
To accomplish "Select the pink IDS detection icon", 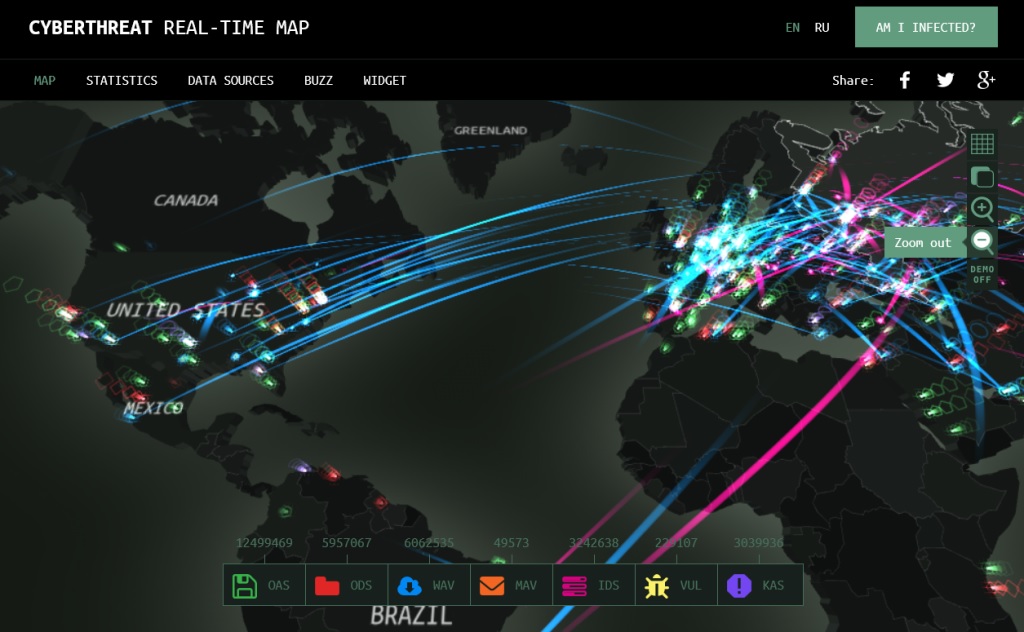I will (573, 585).
